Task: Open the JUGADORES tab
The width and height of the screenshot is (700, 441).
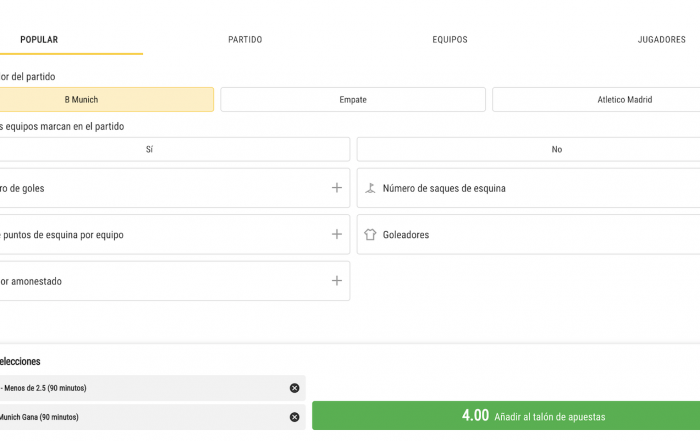Action: [661, 40]
